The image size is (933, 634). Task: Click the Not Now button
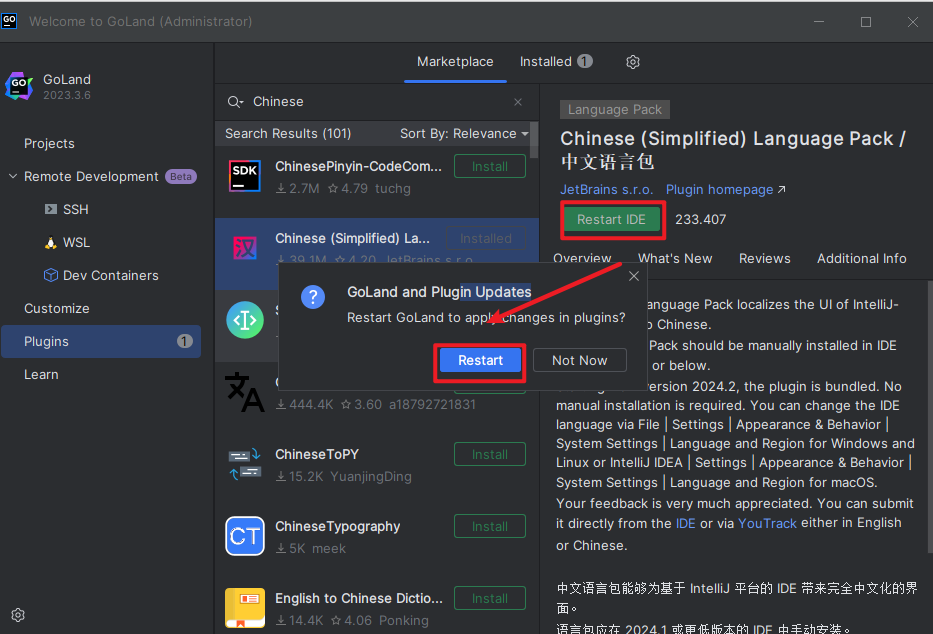pos(580,360)
